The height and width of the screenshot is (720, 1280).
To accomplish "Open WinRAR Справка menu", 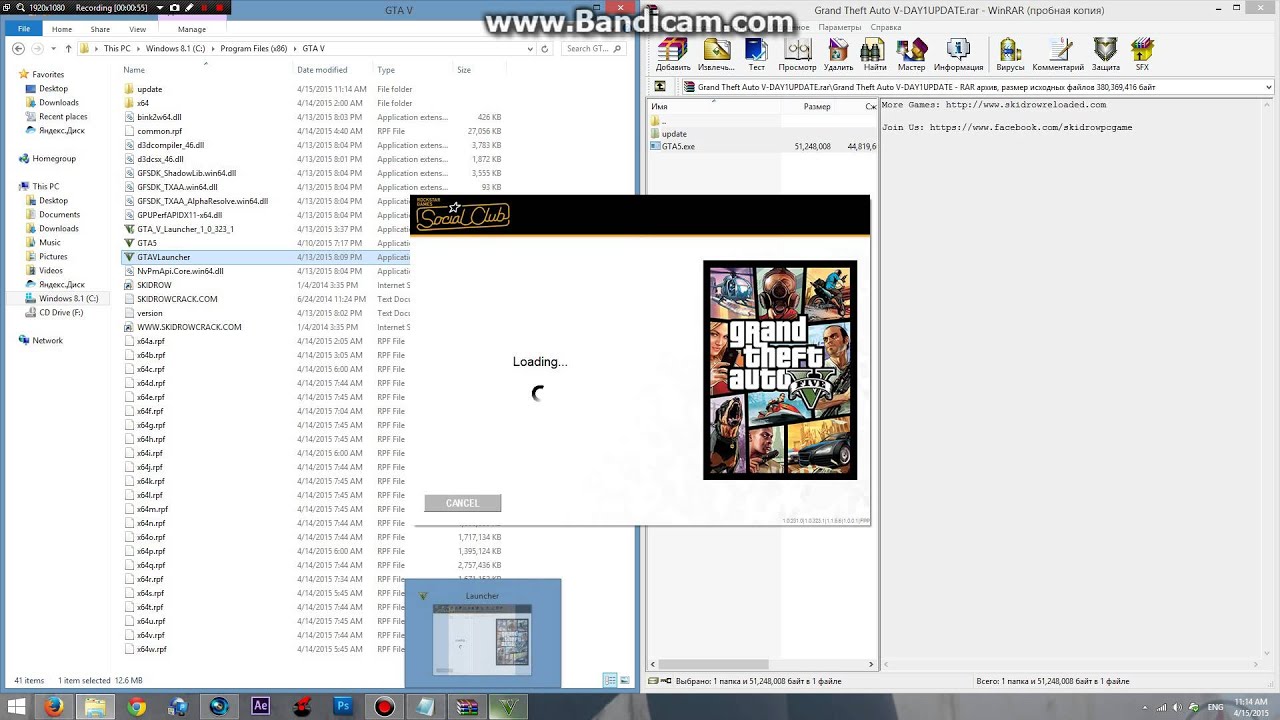I will tap(886, 27).
